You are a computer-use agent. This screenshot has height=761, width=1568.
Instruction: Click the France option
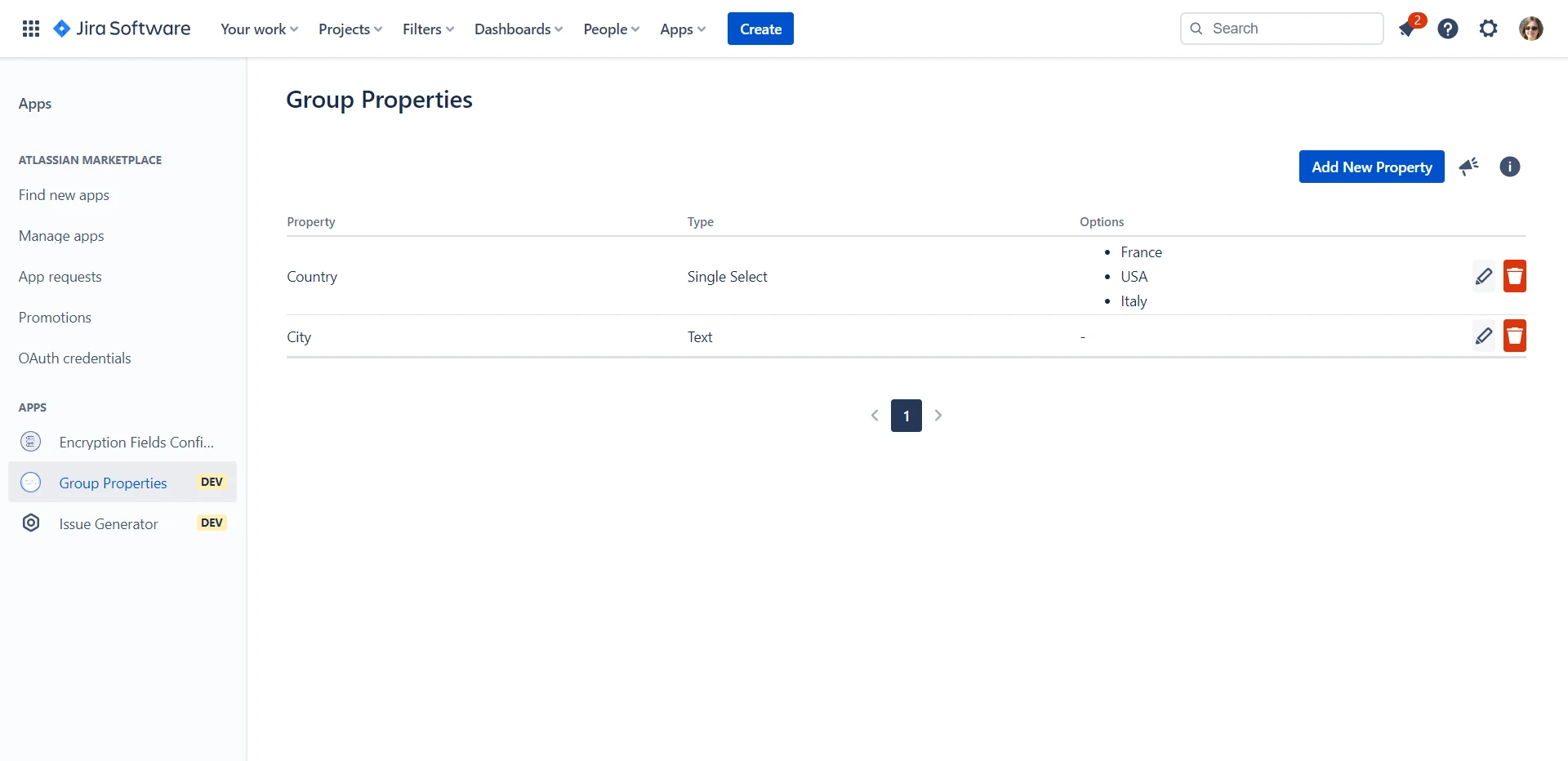pos(1142,252)
